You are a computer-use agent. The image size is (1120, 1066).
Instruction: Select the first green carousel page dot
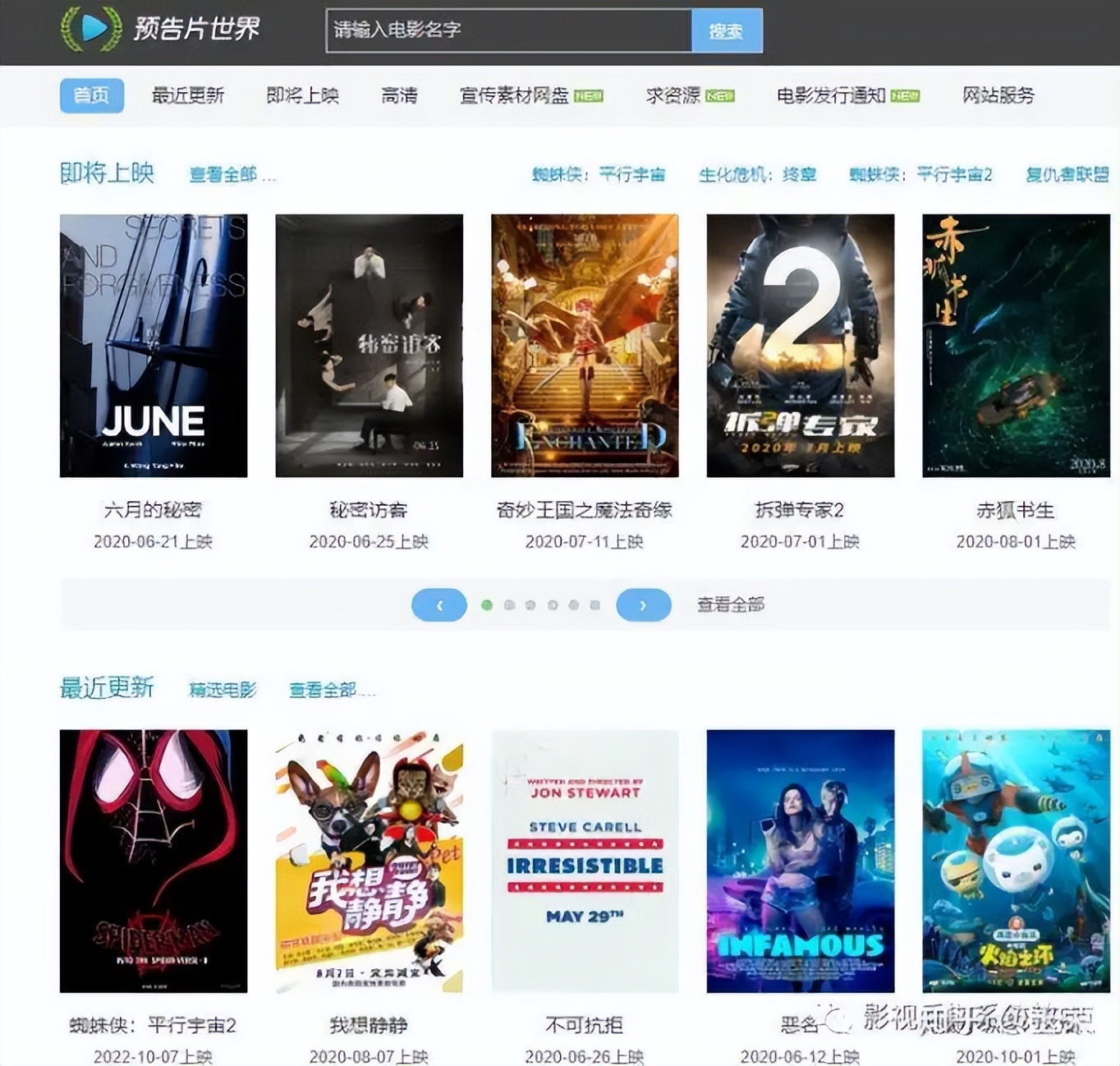[487, 605]
